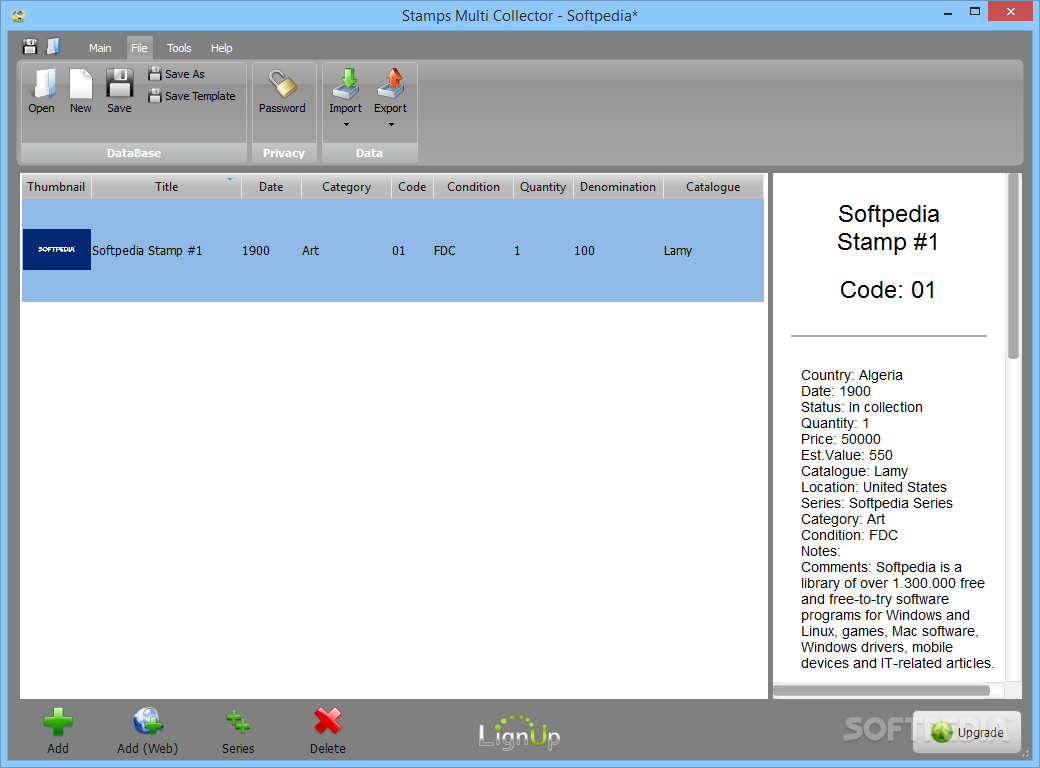Click Save Template option
Viewport: 1040px width, 768px height.
coord(192,96)
